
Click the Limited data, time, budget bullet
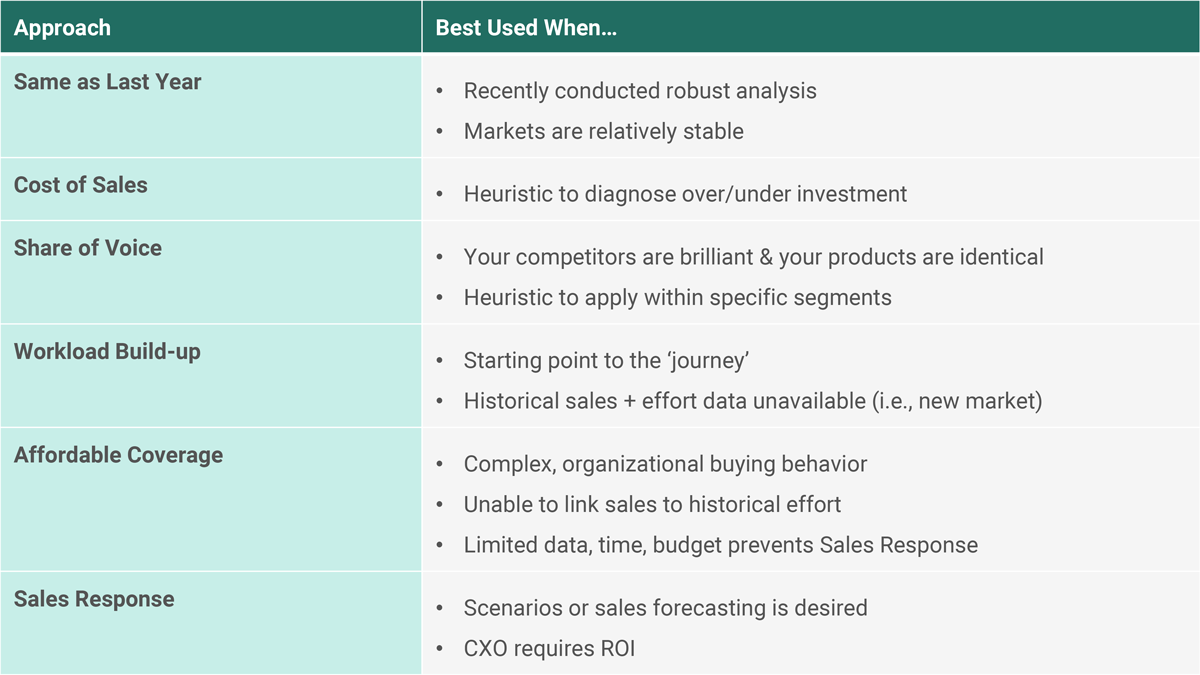click(x=720, y=545)
